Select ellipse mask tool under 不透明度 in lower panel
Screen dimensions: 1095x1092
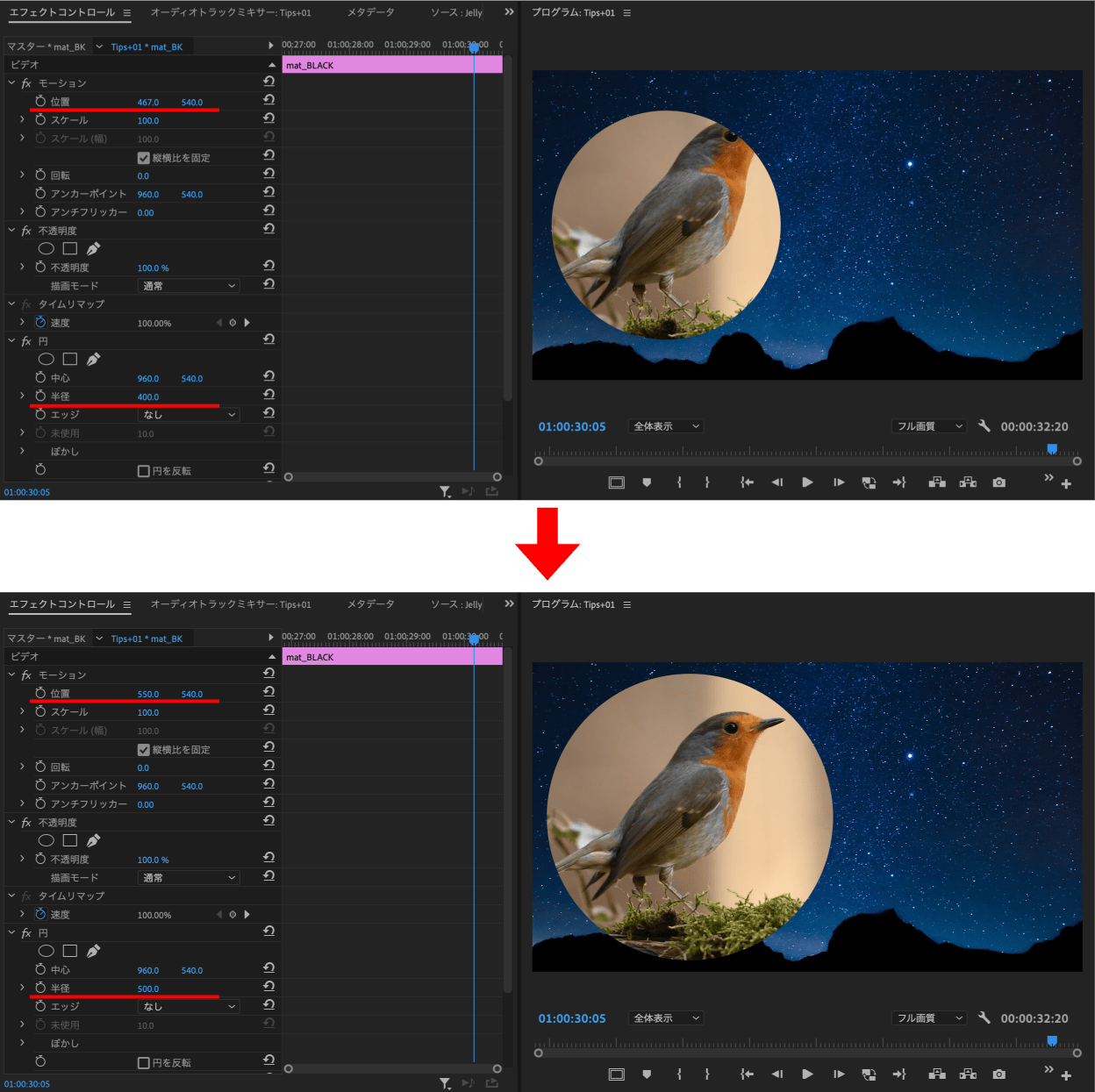click(x=47, y=840)
